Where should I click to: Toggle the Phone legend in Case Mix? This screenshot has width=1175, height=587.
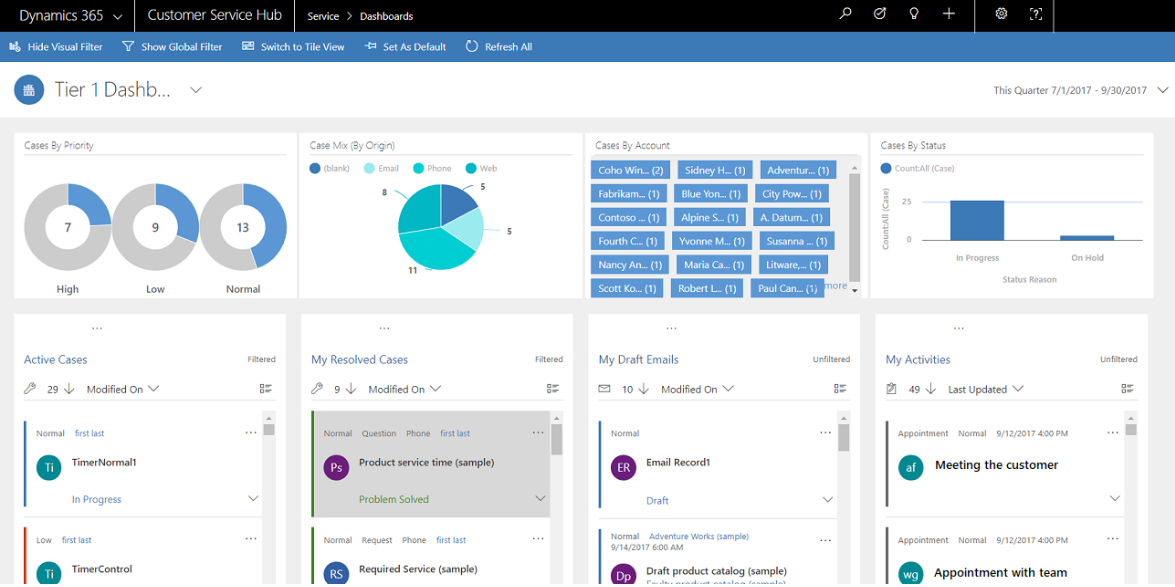click(432, 169)
